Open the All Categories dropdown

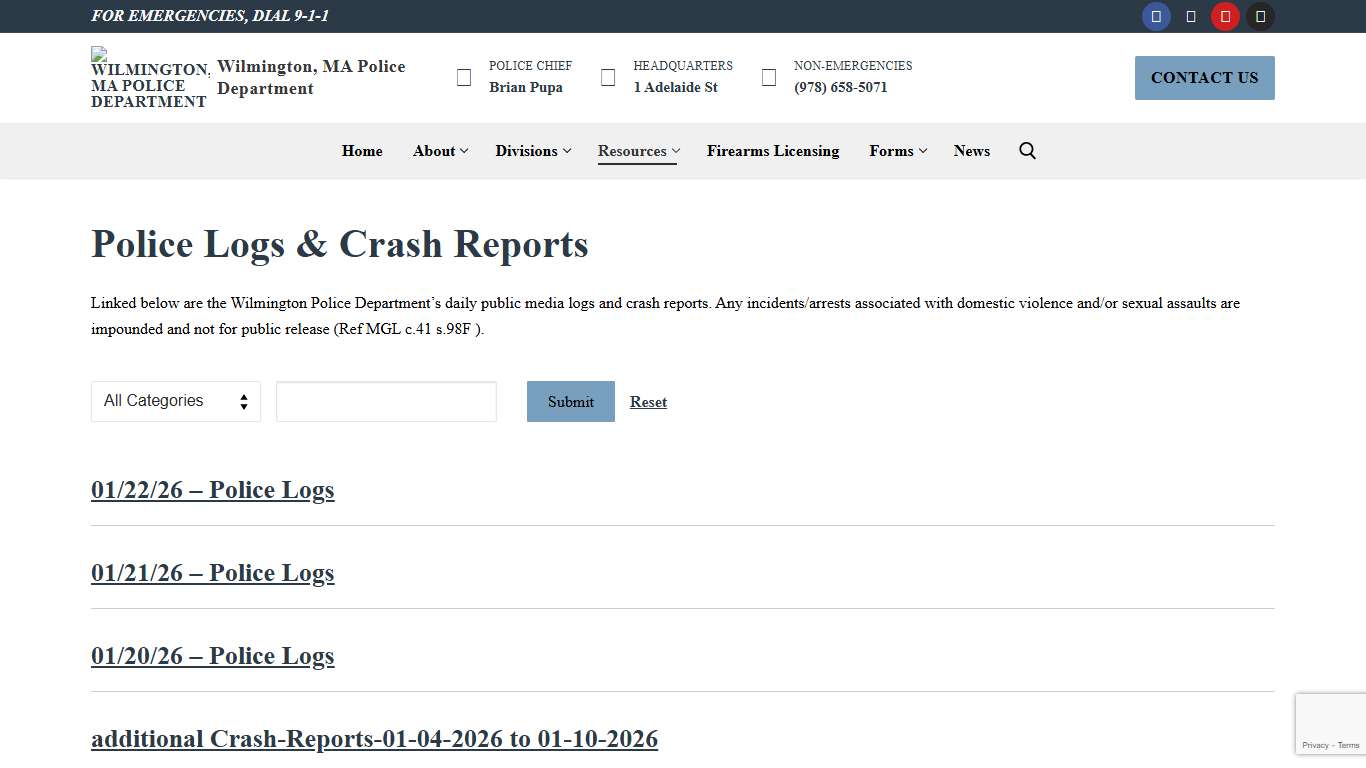(175, 401)
